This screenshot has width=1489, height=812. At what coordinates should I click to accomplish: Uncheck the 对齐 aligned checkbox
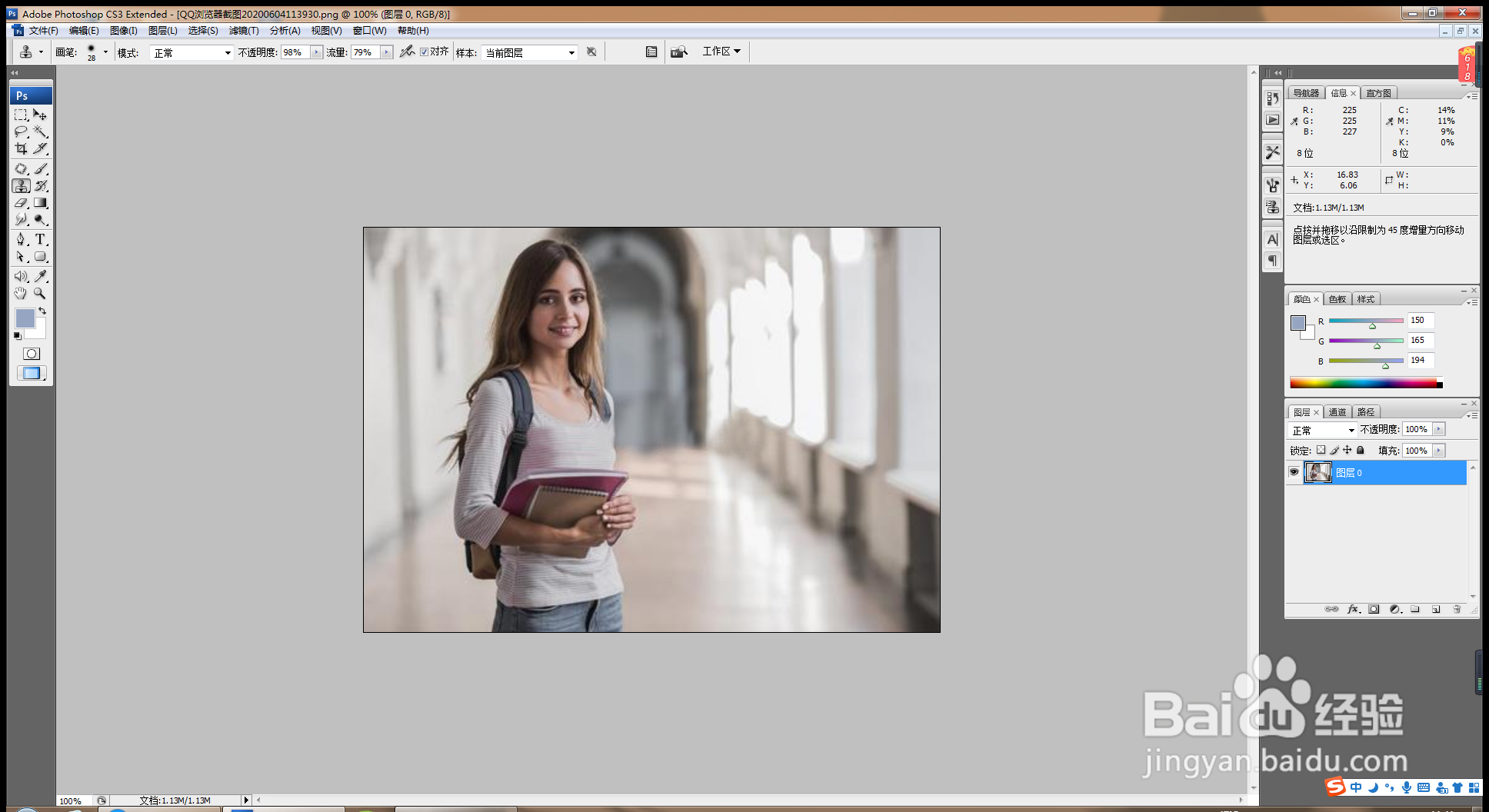click(424, 52)
